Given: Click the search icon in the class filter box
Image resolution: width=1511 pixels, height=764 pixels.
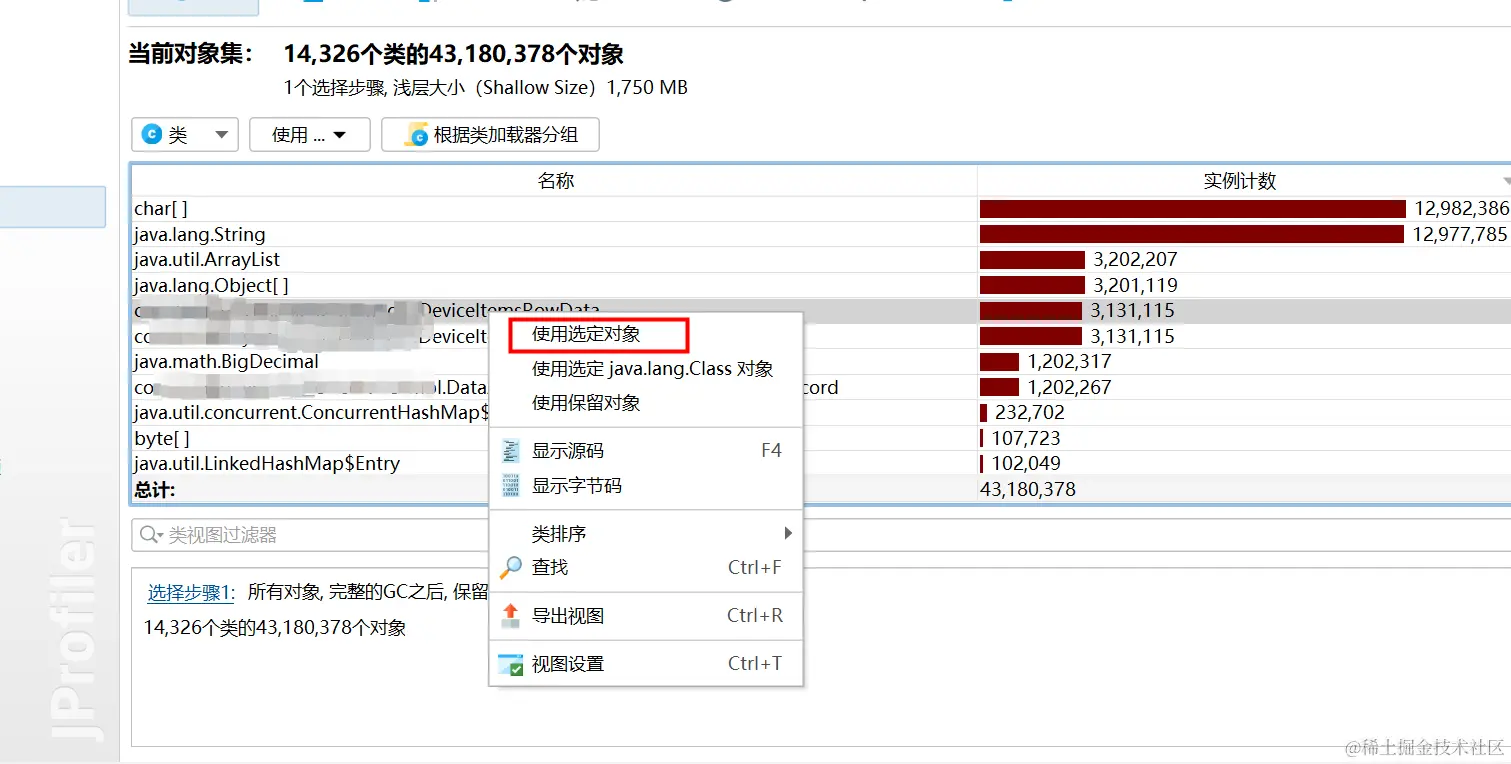Looking at the screenshot, I should pyautogui.click(x=151, y=535).
